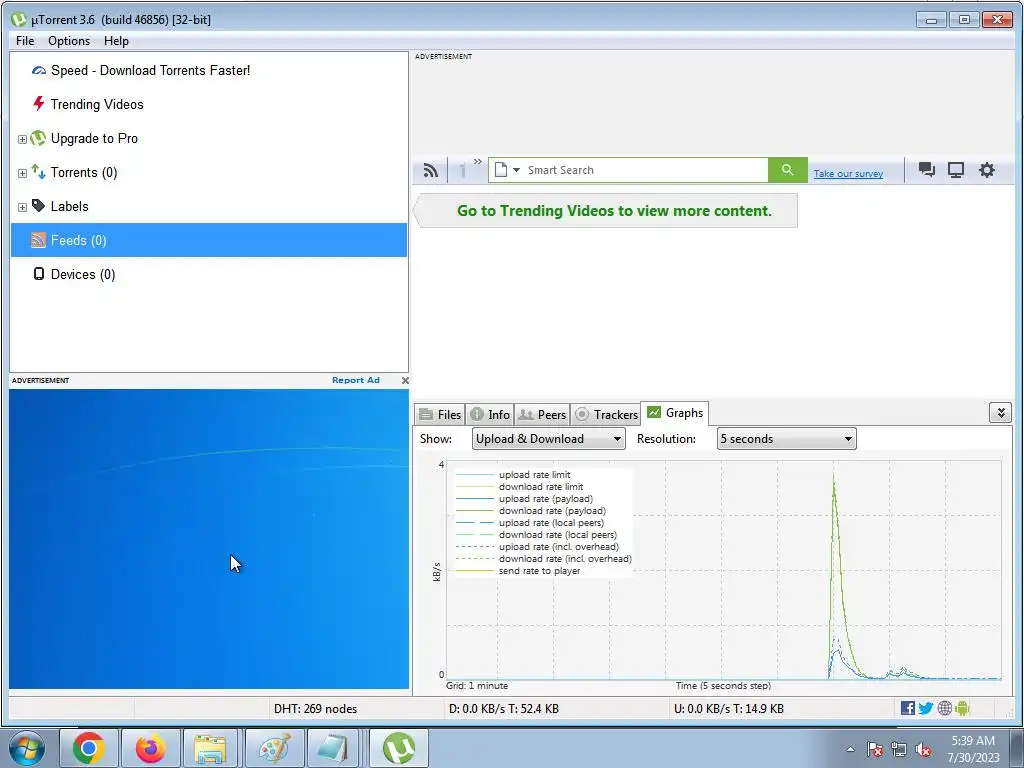Click the Torrents up-down arrows icon

click(39, 172)
